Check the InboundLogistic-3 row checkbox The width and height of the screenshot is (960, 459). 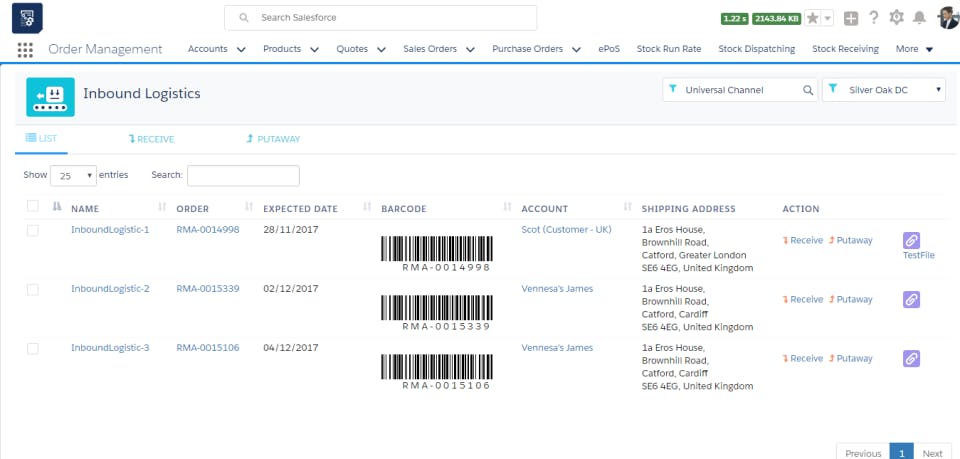[x=33, y=348]
